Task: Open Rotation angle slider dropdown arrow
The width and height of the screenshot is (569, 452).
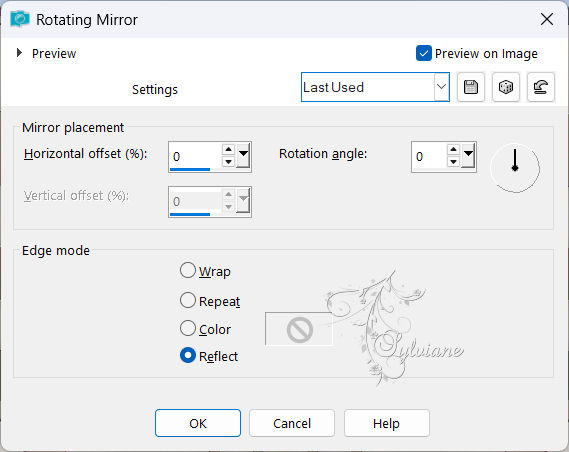Action: (468, 155)
